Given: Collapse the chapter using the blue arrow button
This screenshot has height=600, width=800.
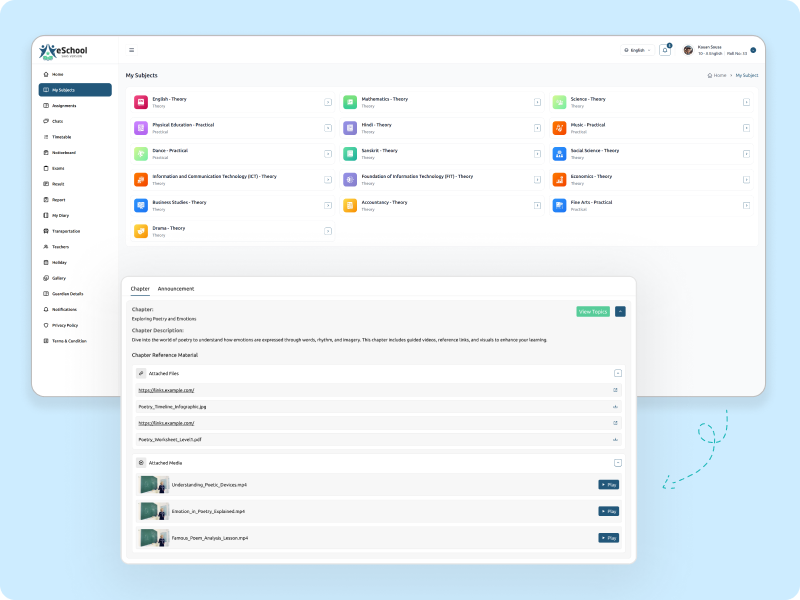Looking at the screenshot, I should (x=620, y=312).
